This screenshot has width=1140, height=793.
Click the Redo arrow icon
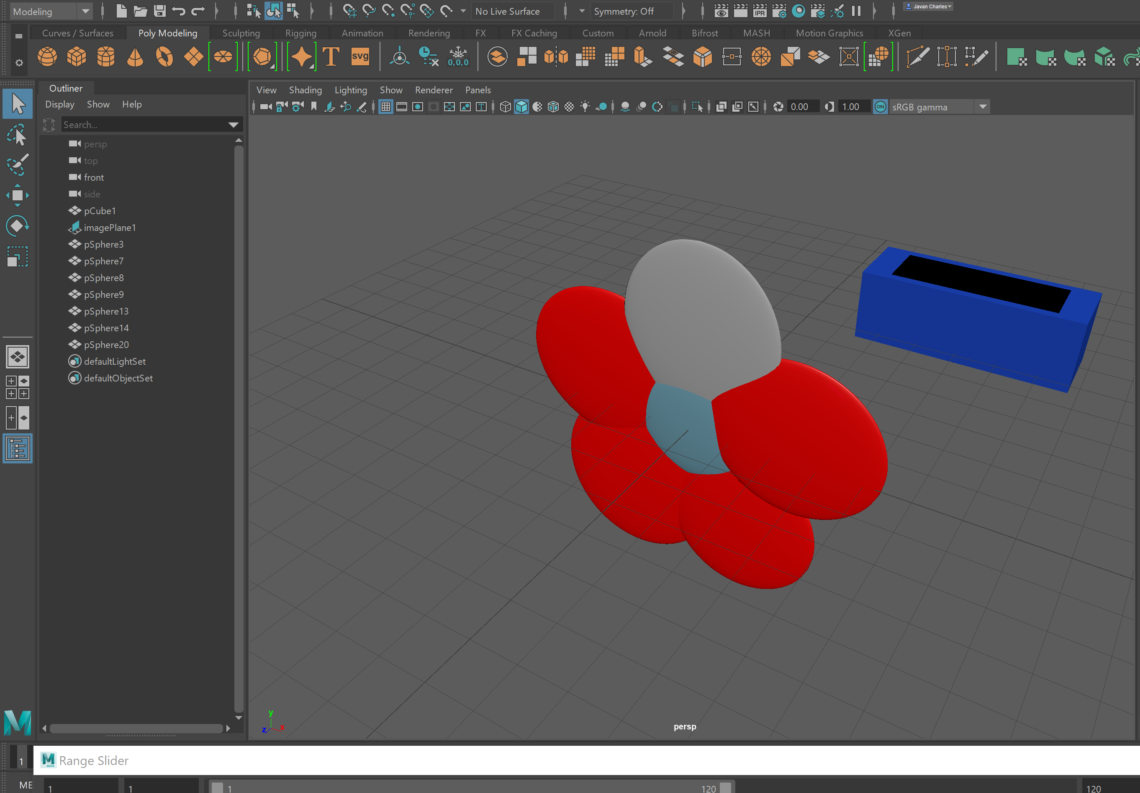pyautogui.click(x=197, y=11)
